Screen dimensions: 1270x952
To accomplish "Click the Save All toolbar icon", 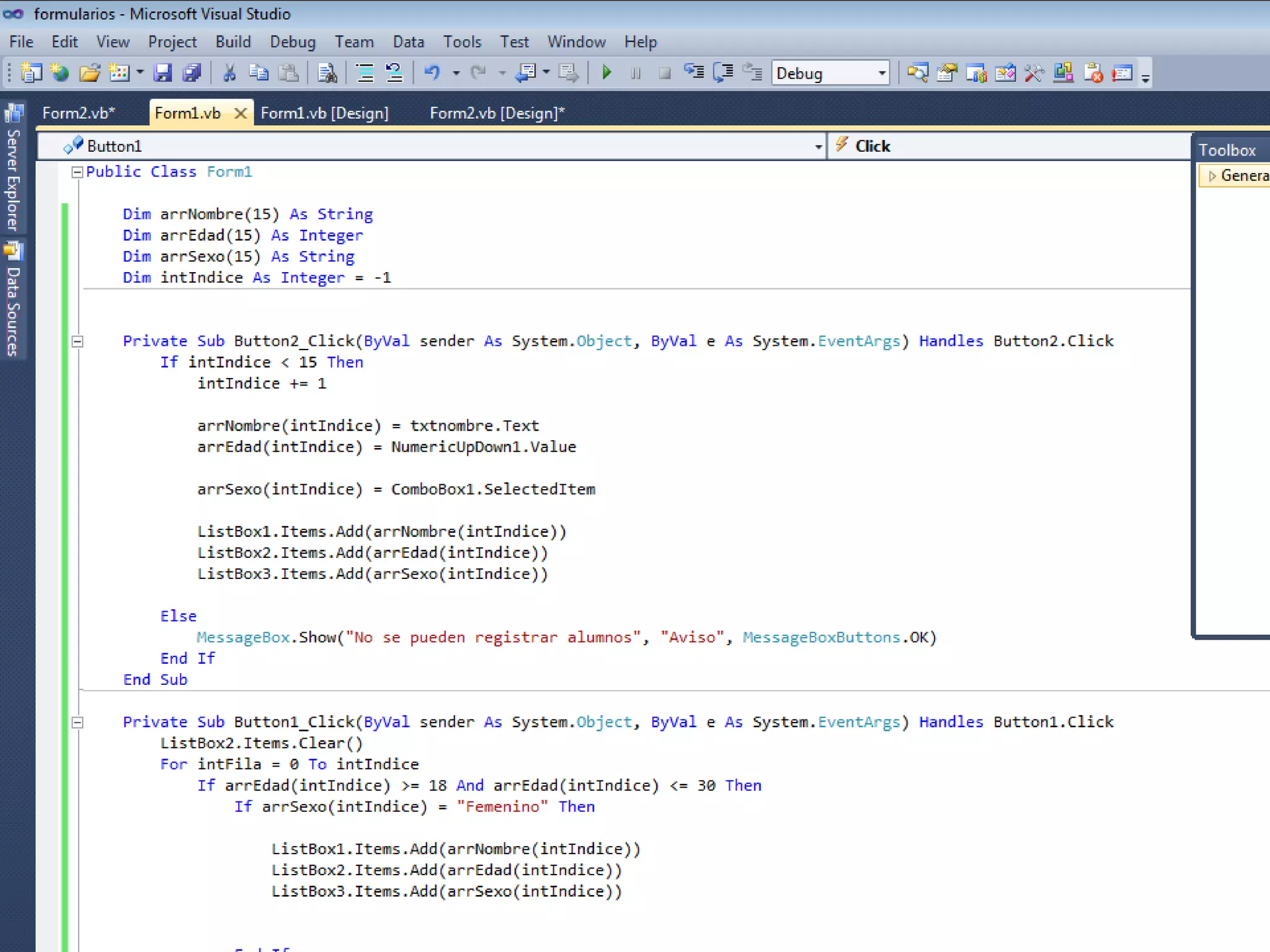I will pyautogui.click(x=192, y=73).
